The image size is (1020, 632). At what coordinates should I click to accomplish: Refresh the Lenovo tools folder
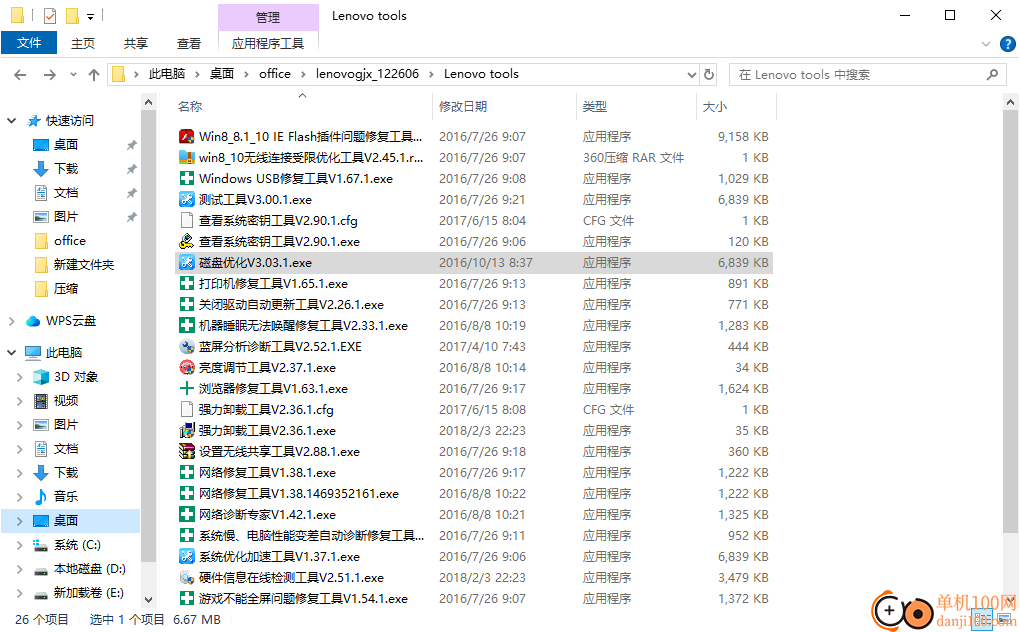click(709, 74)
